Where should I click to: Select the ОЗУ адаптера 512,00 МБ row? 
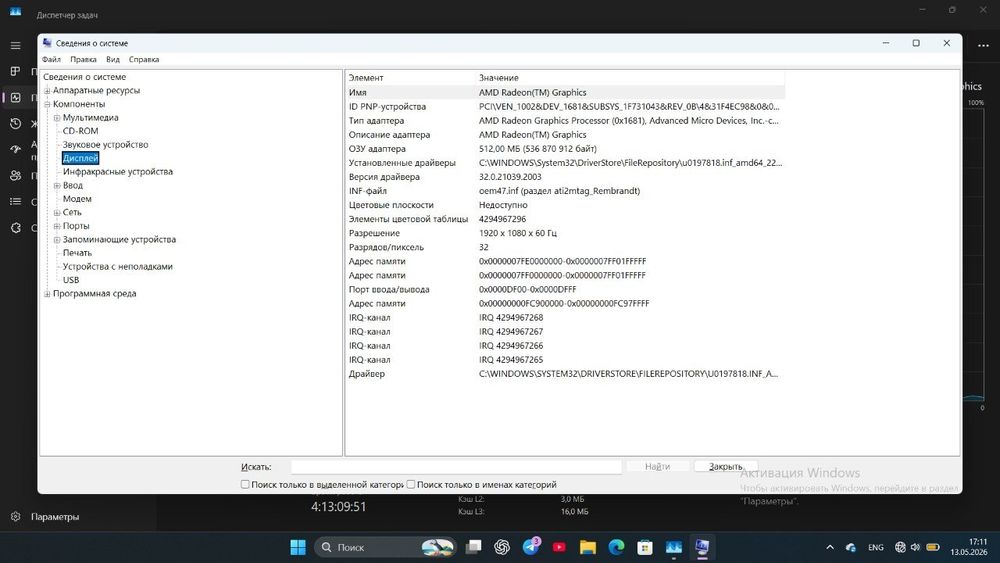point(566,149)
